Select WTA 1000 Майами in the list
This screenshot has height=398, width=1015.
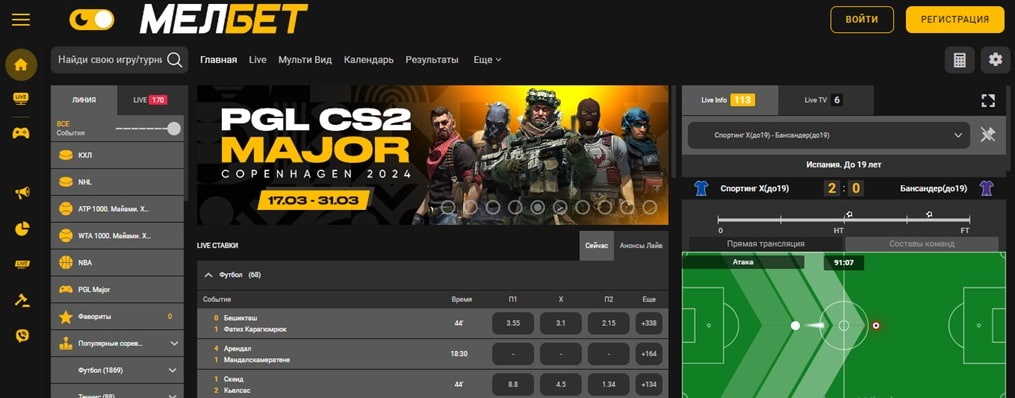click(x=117, y=236)
